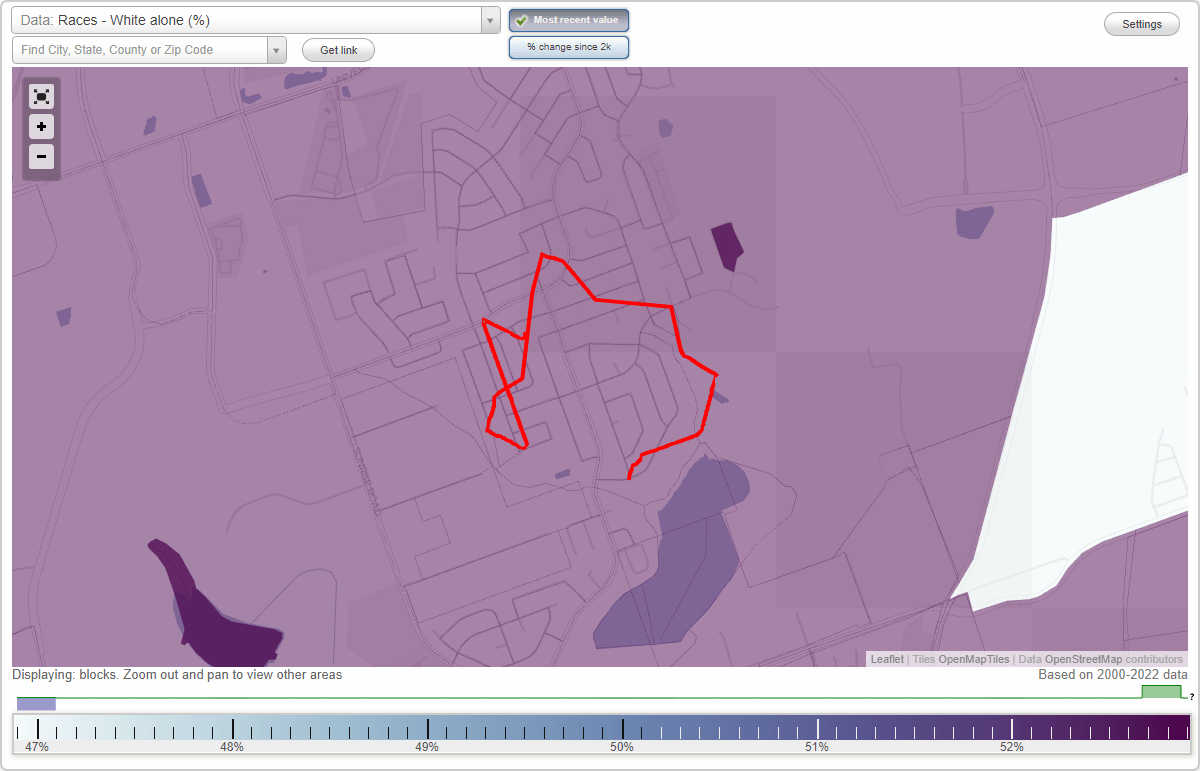
Task: Click the blue range handle on the timeline
Action: point(36,704)
